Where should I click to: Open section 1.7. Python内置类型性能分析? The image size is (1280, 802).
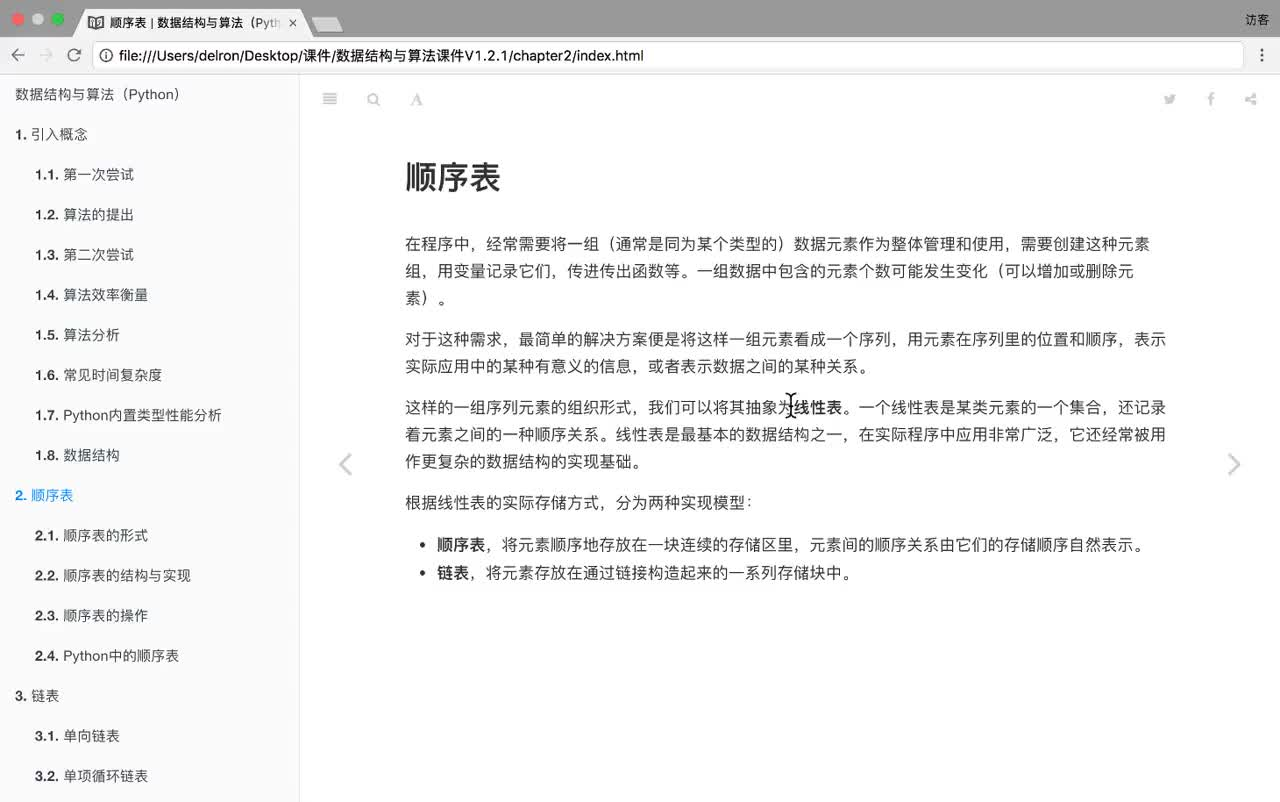(128, 414)
